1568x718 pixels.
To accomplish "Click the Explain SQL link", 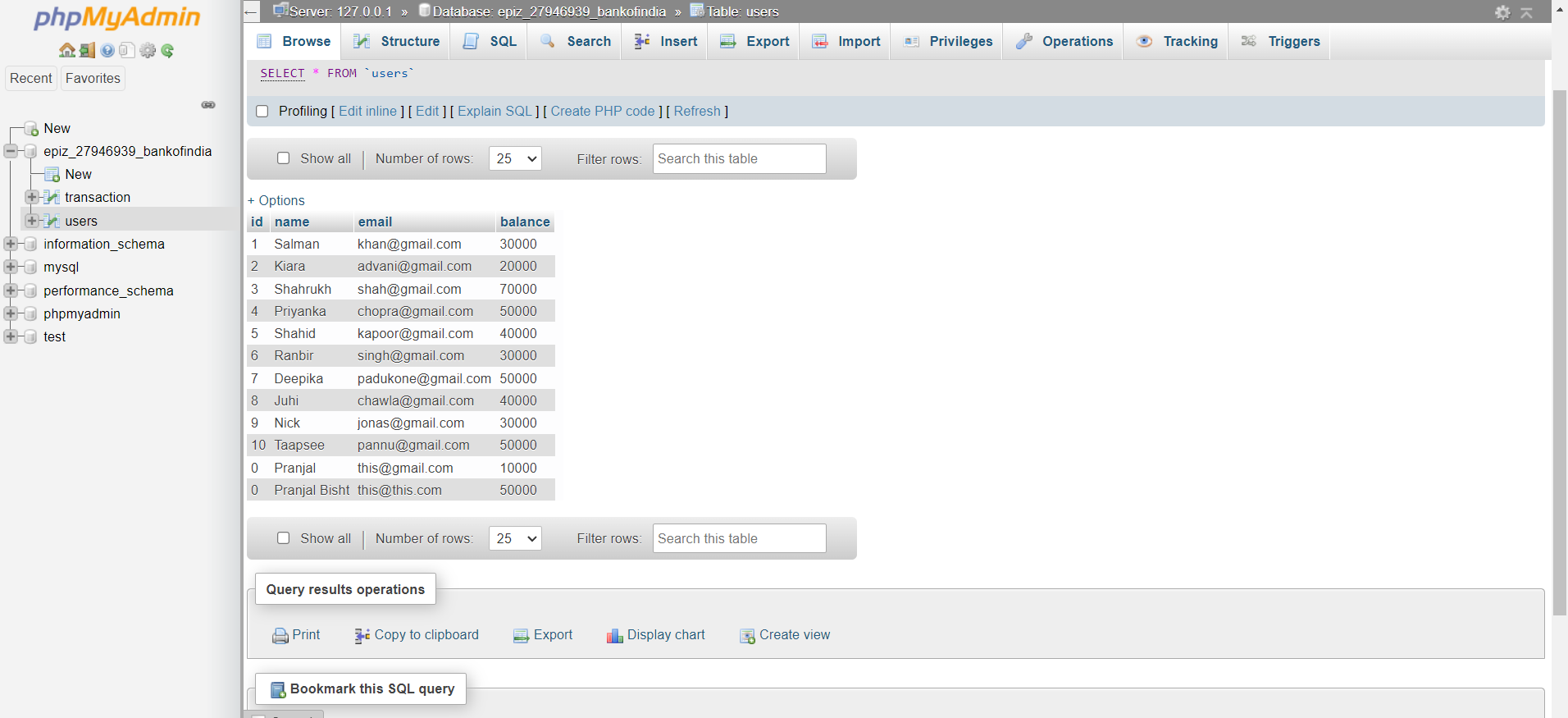I will pos(495,112).
